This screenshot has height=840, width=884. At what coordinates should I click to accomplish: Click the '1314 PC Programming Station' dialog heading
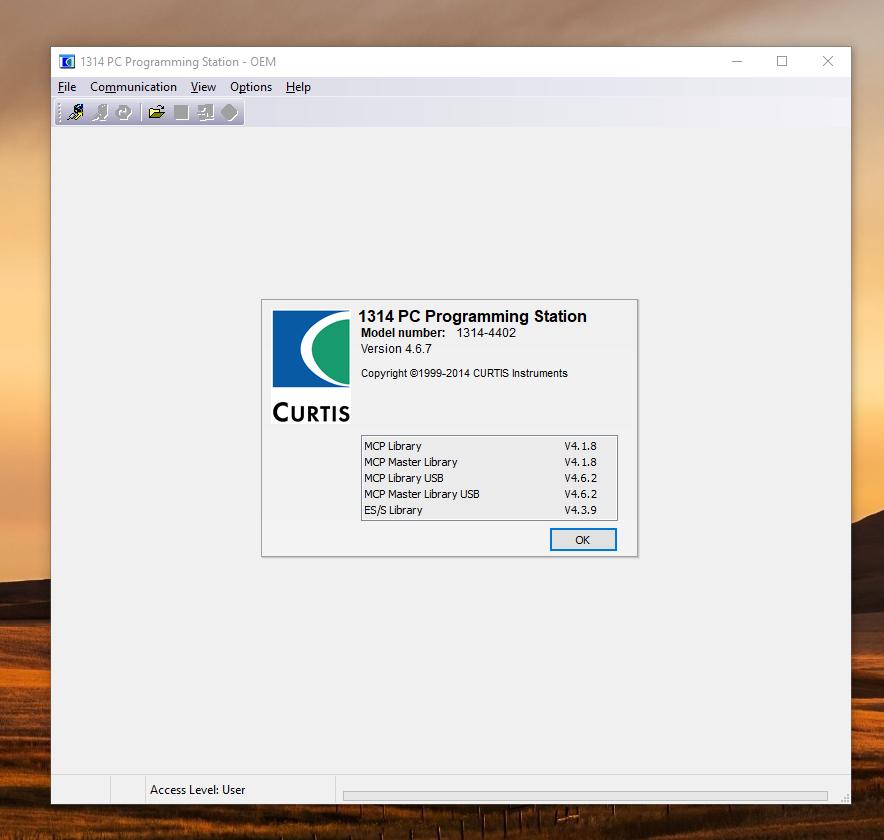click(472, 316)
